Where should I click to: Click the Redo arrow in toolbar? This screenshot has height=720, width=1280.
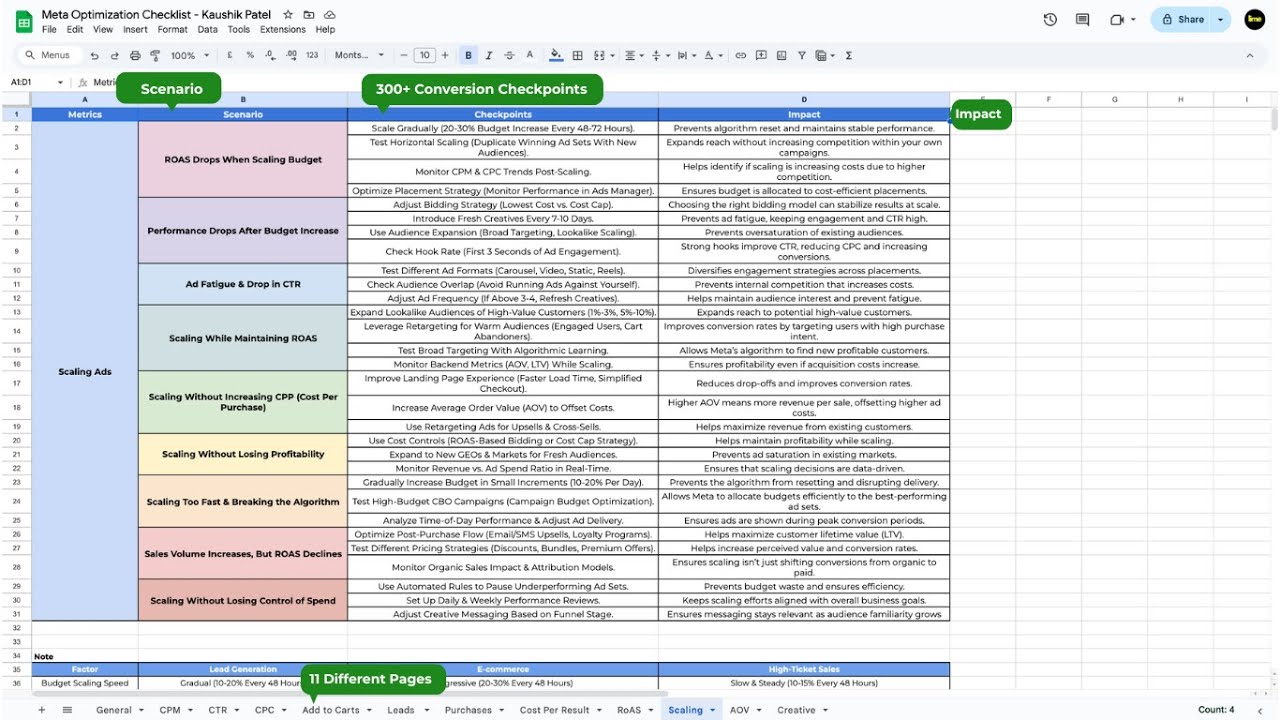115,56
